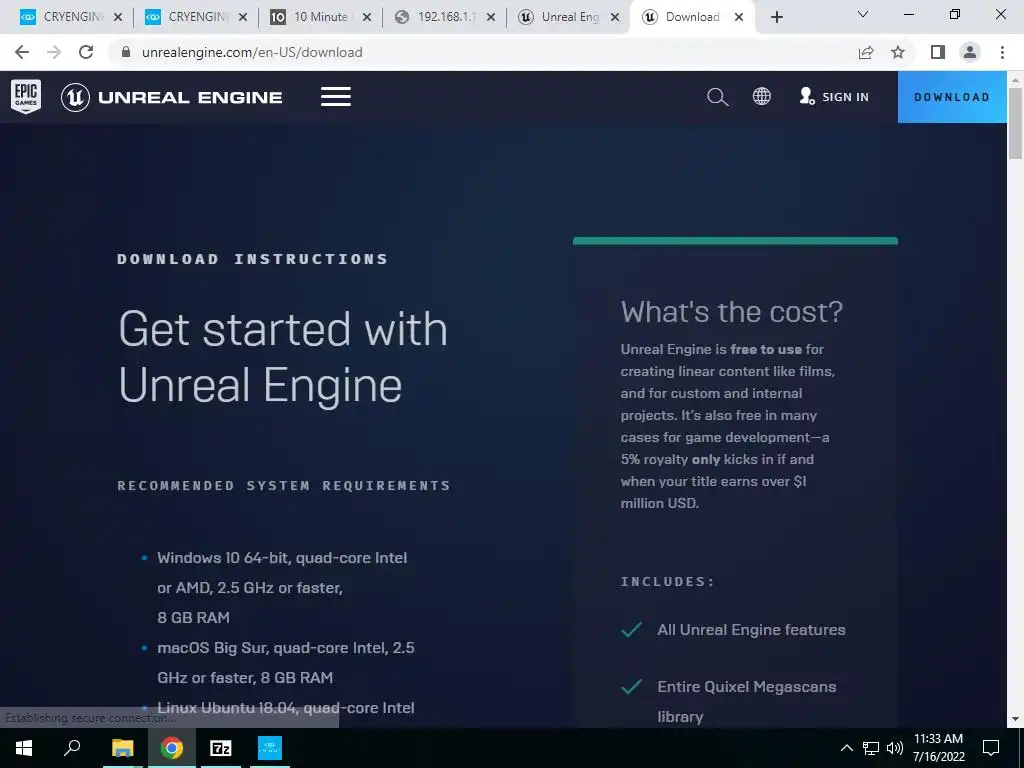Close the Unreal Eng tab
The height and width of the screenshot is (768, 1024).
point(615,18)
